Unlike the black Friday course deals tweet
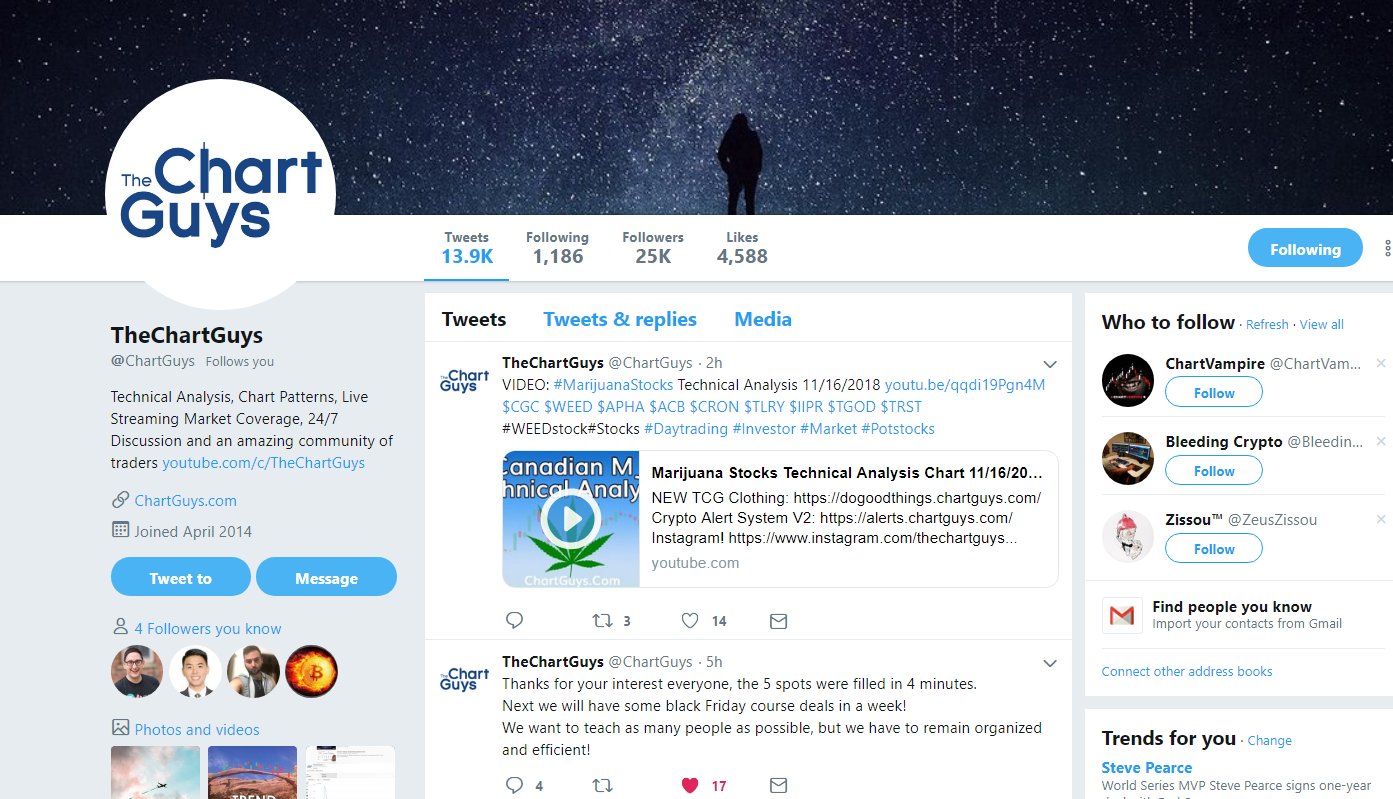Viewport: 1393px width, 799px height. [x=690, y=785]
